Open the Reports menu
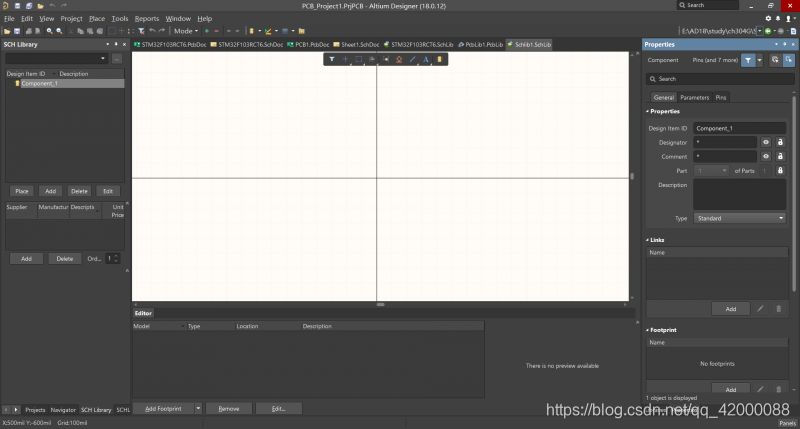This screenshot has width=800, height=429. click(x=147, y=18)
